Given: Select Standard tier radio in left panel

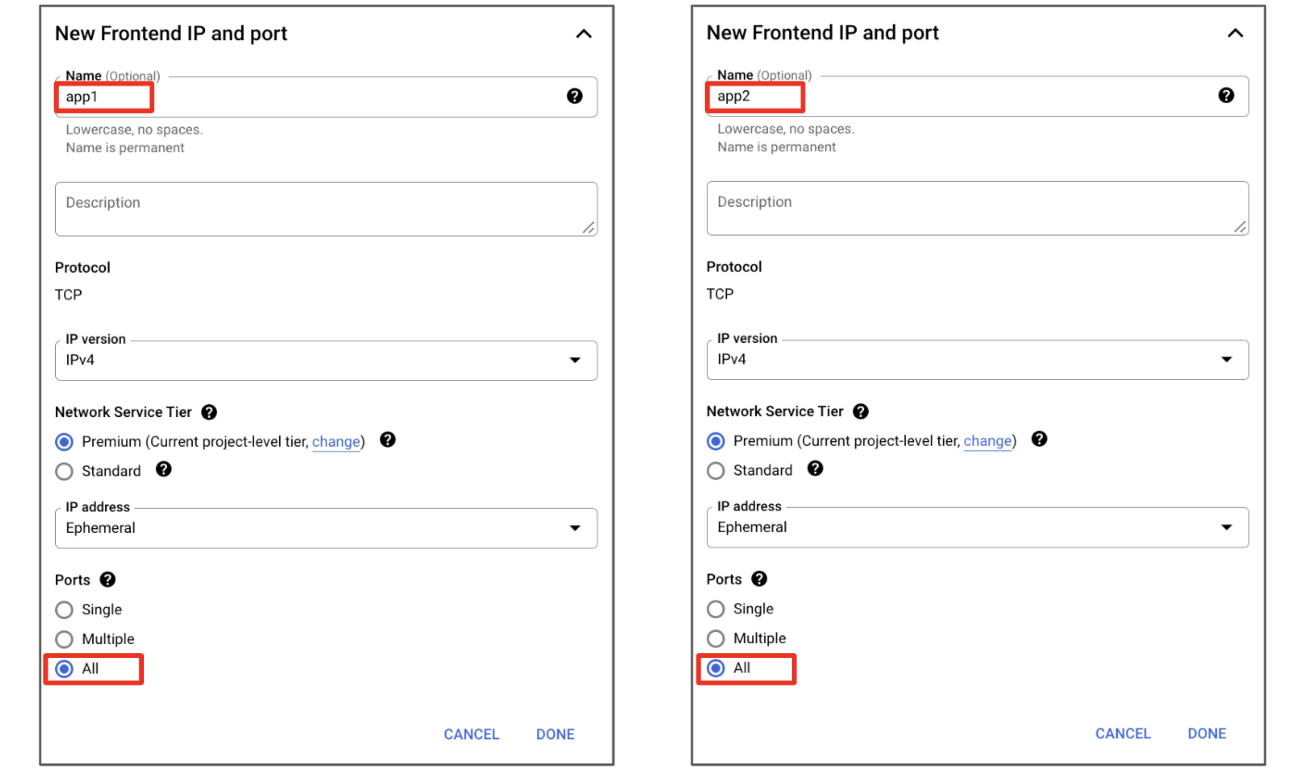Looking at the screenshot, I should [64, 471].
